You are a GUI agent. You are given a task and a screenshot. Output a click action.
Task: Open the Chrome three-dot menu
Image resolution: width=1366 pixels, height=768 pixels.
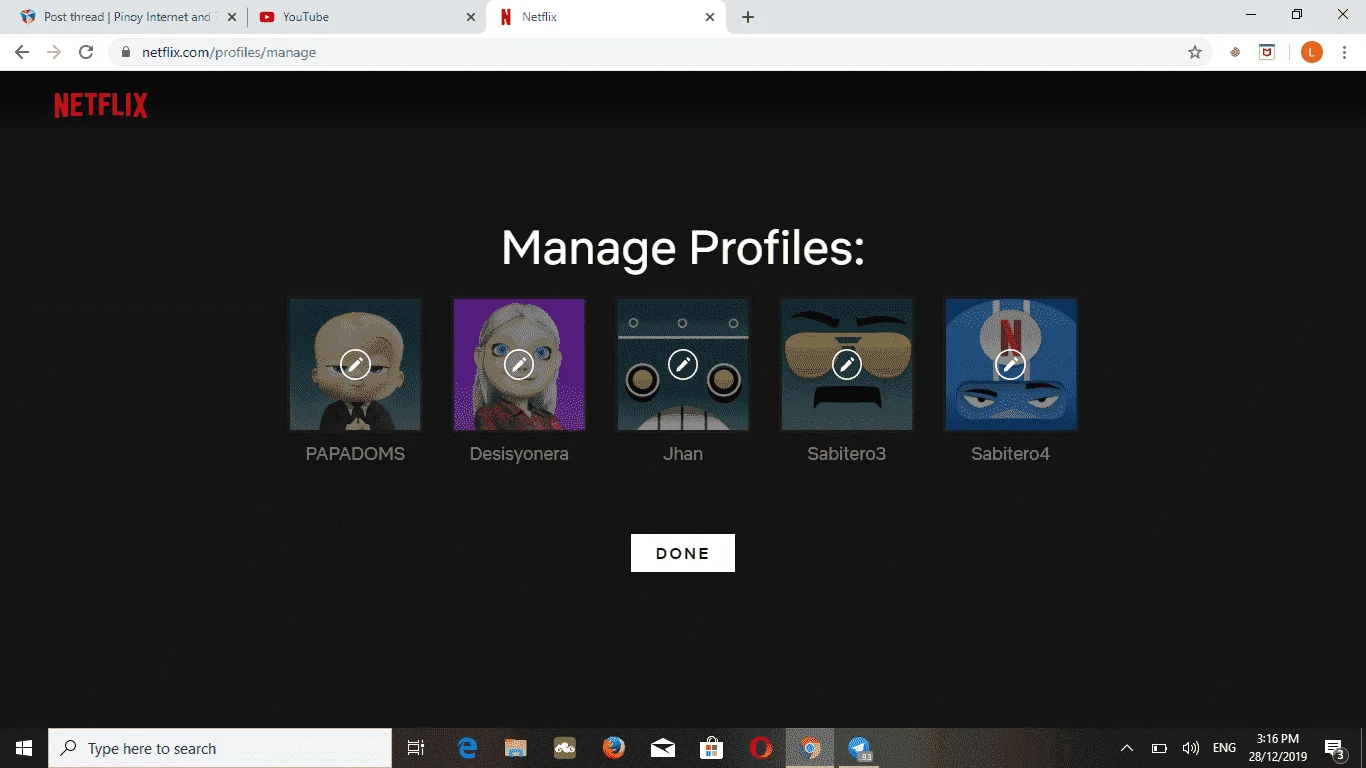point(1345,52)
